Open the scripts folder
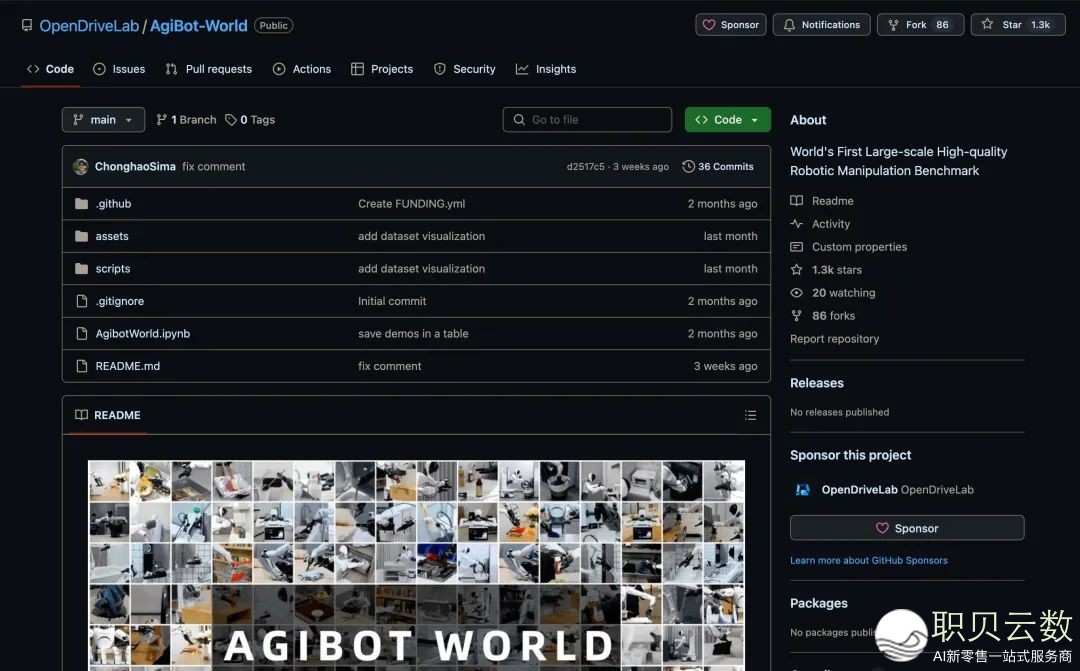 (x=113, y=269)
